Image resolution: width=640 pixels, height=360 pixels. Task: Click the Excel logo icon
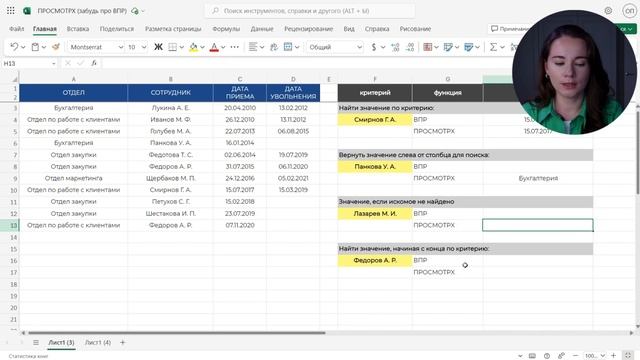coord(27,11)
